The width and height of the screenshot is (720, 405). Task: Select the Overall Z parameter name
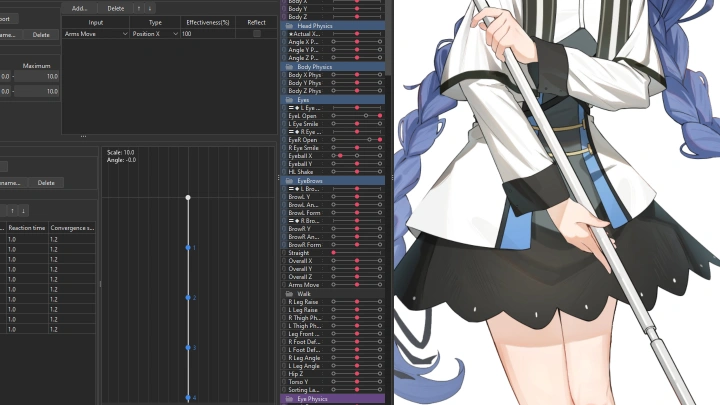point(300,277)
